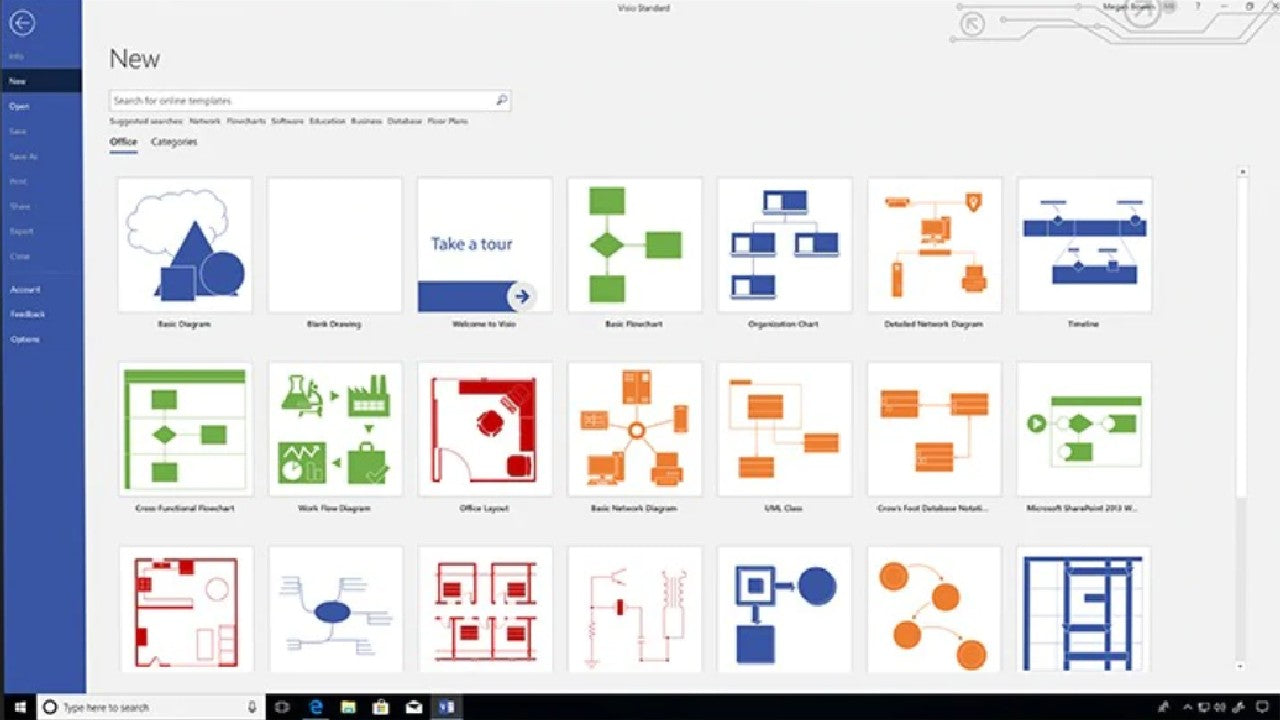Open Microsoft Edge from the taskbar
Screen dimensions: 1280x720
[x=317, y=707]
